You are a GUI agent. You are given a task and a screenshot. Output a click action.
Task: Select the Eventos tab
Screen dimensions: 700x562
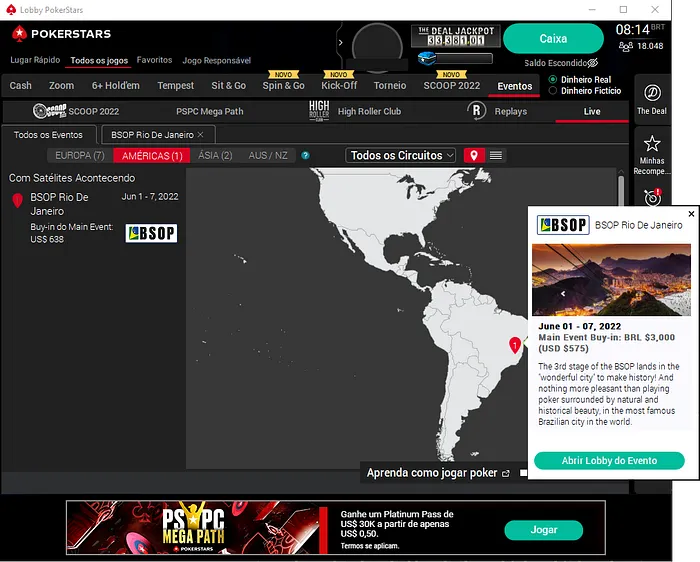pos(515,86)
